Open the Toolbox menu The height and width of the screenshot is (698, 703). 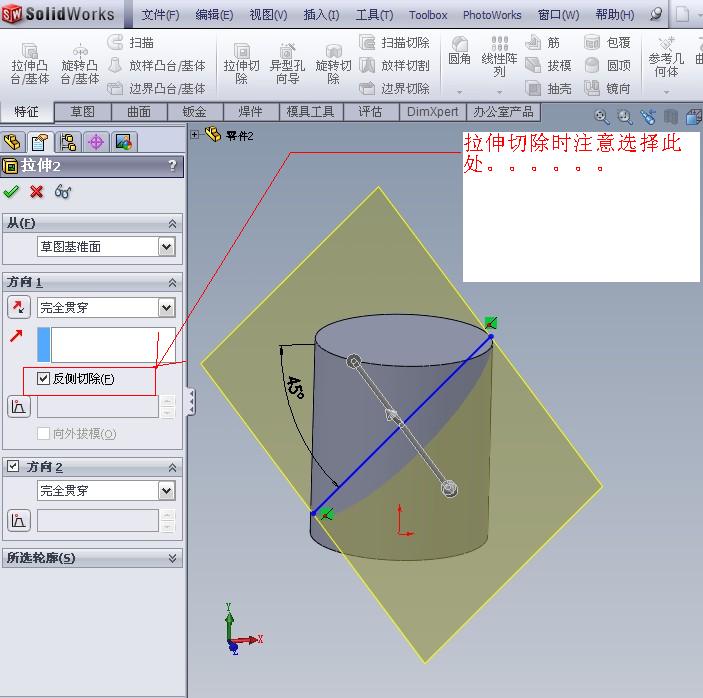tap(428, 15)
